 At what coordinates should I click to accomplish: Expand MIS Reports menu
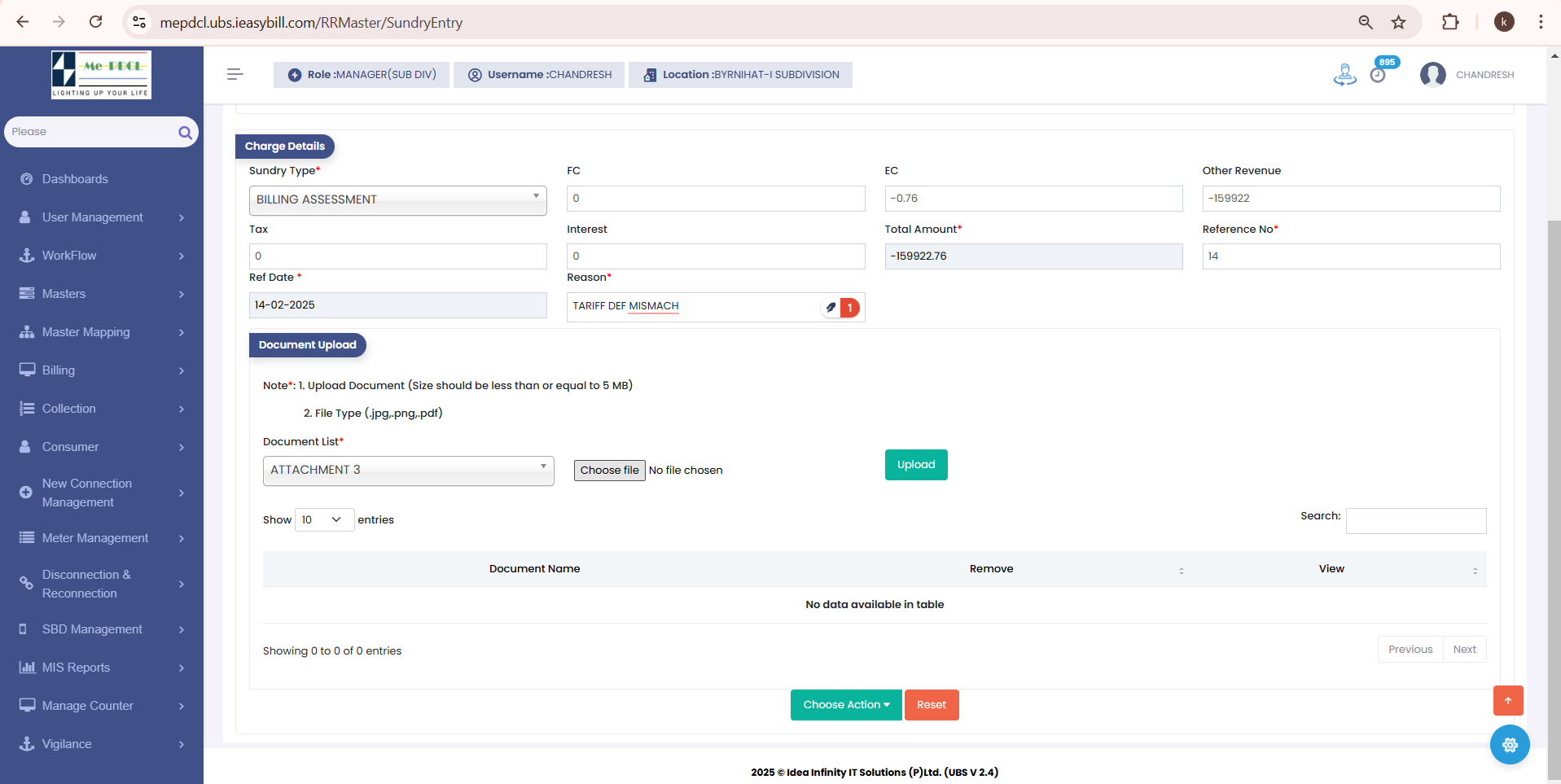coord(102,668)
